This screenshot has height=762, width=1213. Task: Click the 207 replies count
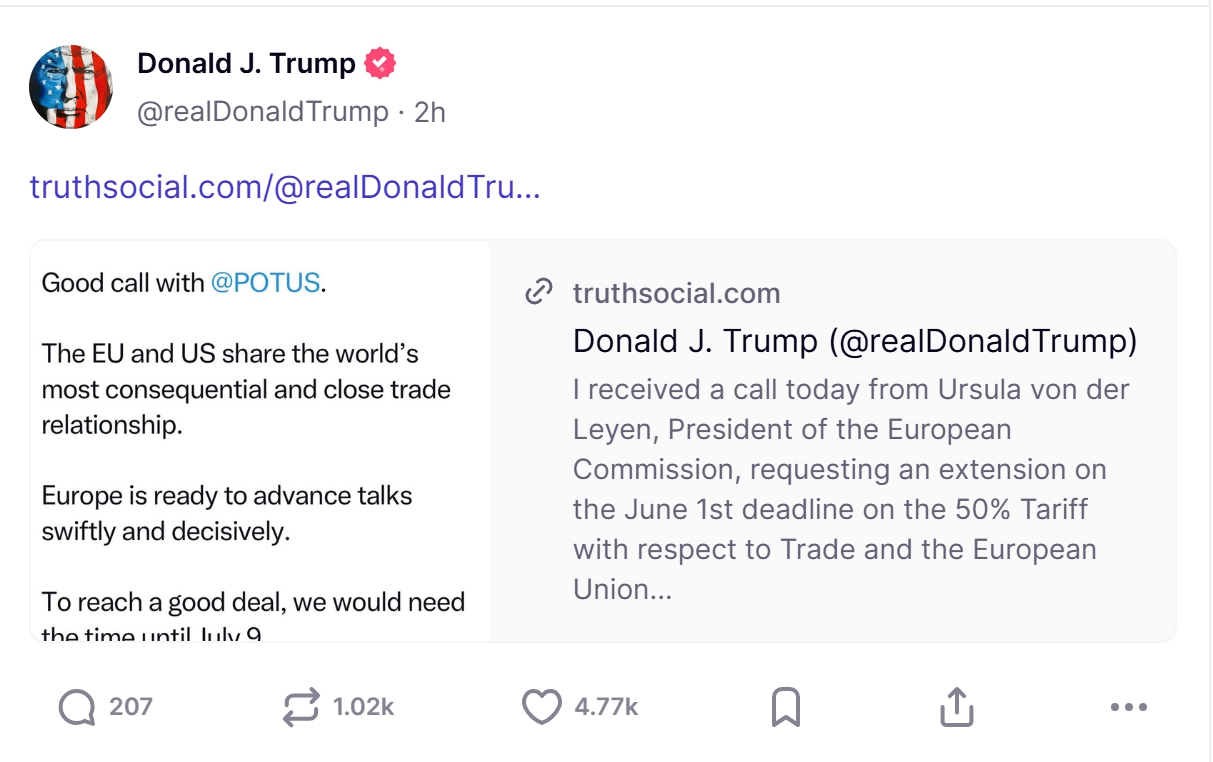(x=131, y=708)
